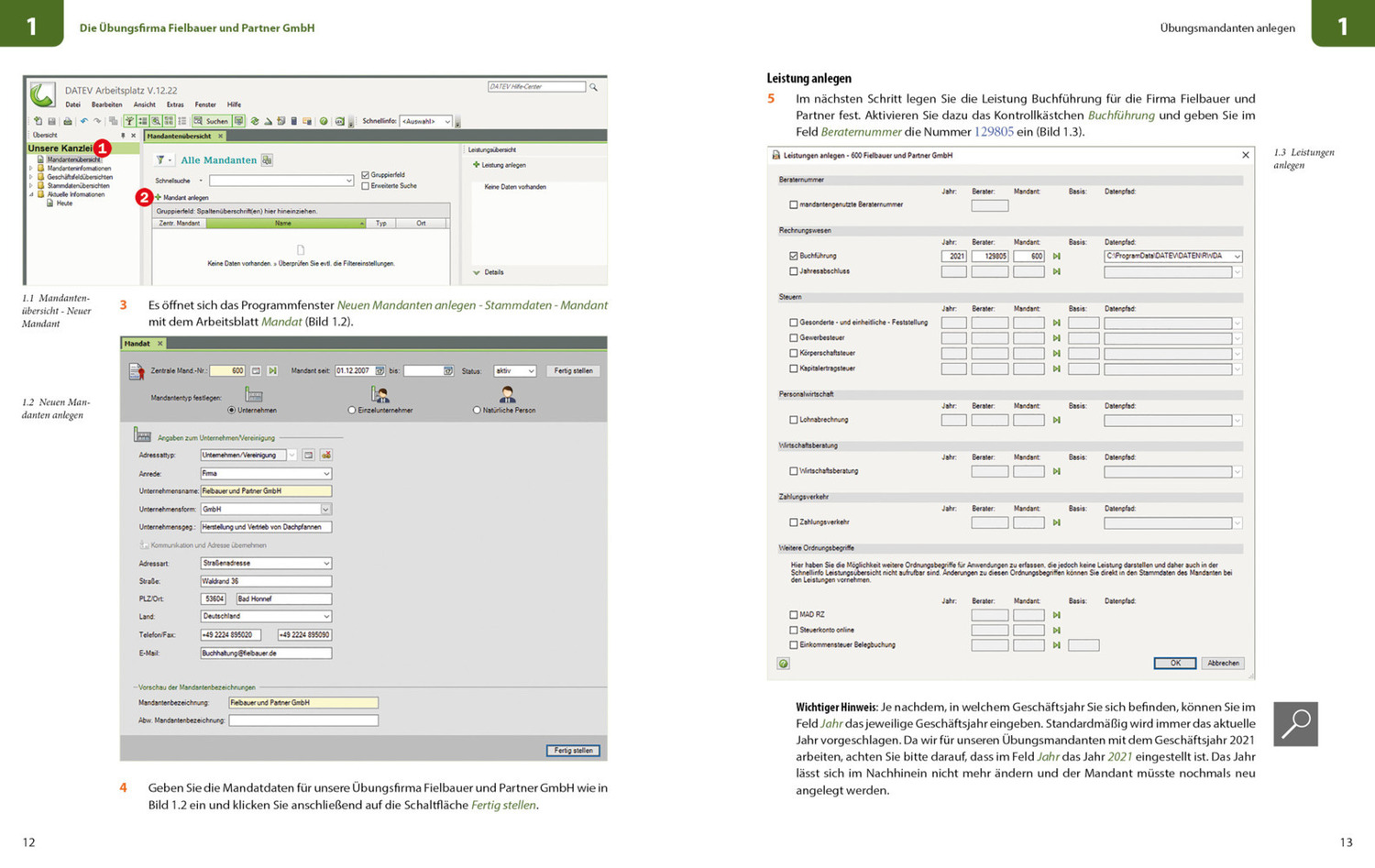1375x868 pixels.
Task: Click the undo arrow in DATEV toolbar
Action: click(x=84, y=121)
